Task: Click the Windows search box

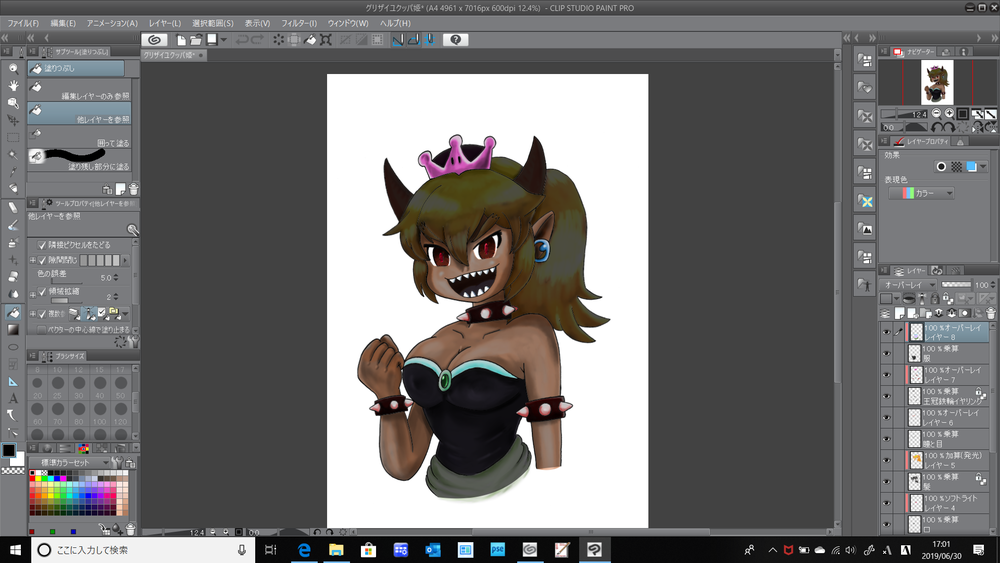Action: tap(142, 550)
